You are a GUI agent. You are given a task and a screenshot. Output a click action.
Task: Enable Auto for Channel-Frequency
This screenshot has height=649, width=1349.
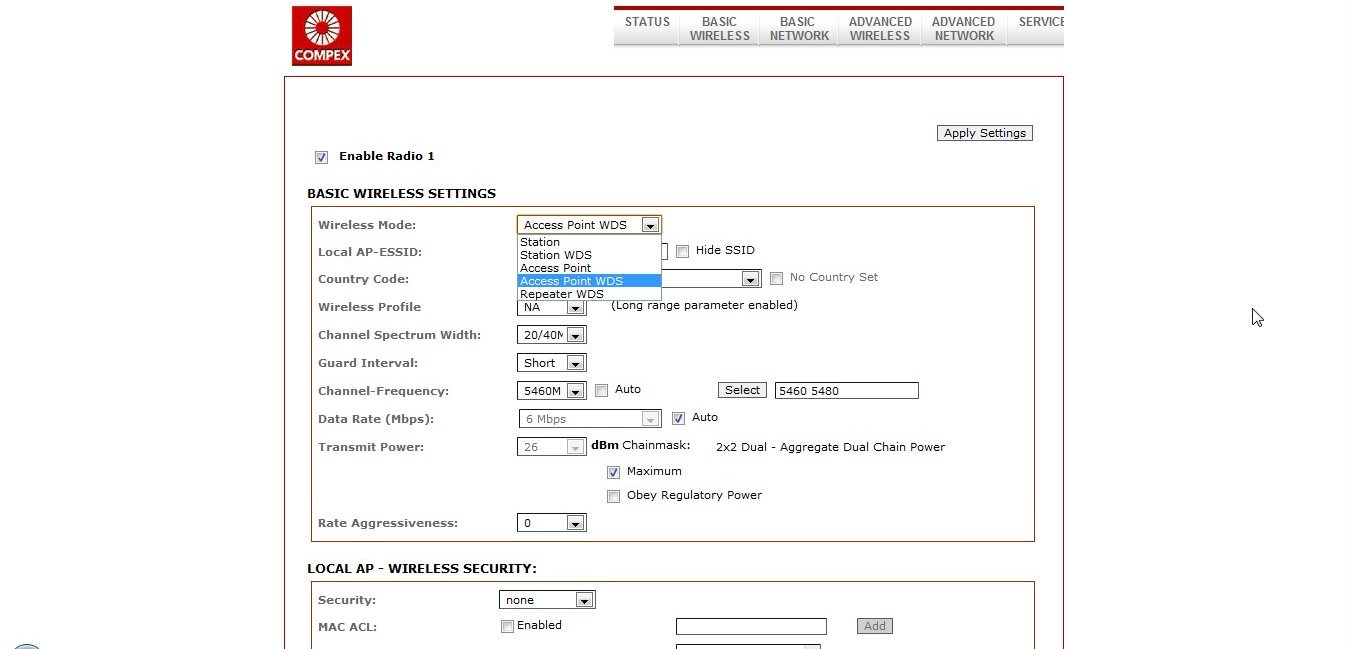(x=602, y=390)
